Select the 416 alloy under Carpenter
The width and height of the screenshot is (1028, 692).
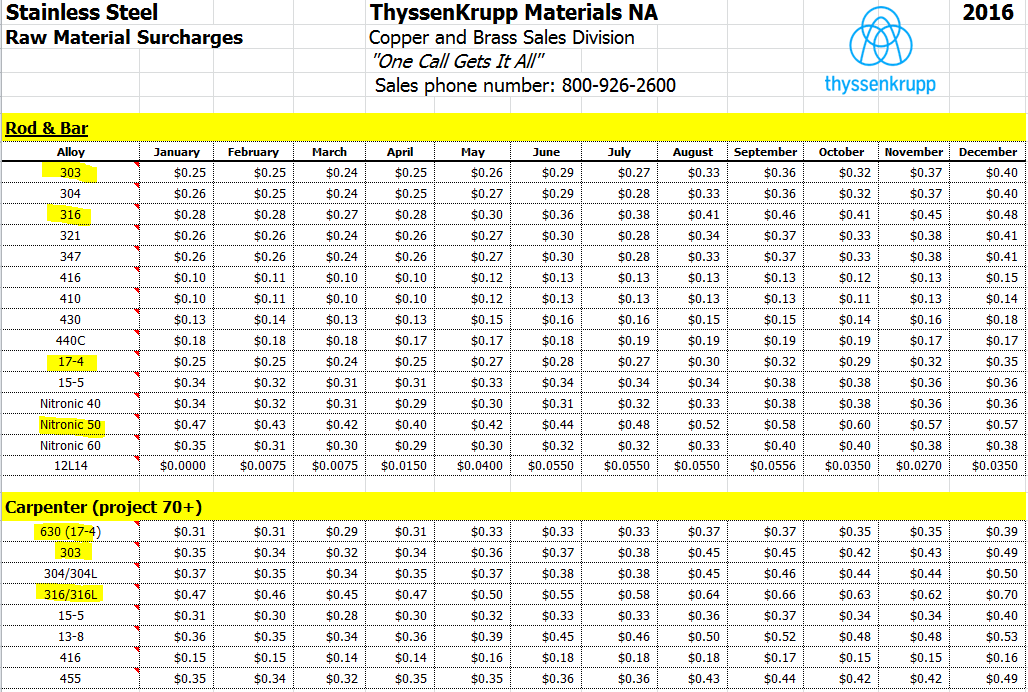(x=70, y=657)
